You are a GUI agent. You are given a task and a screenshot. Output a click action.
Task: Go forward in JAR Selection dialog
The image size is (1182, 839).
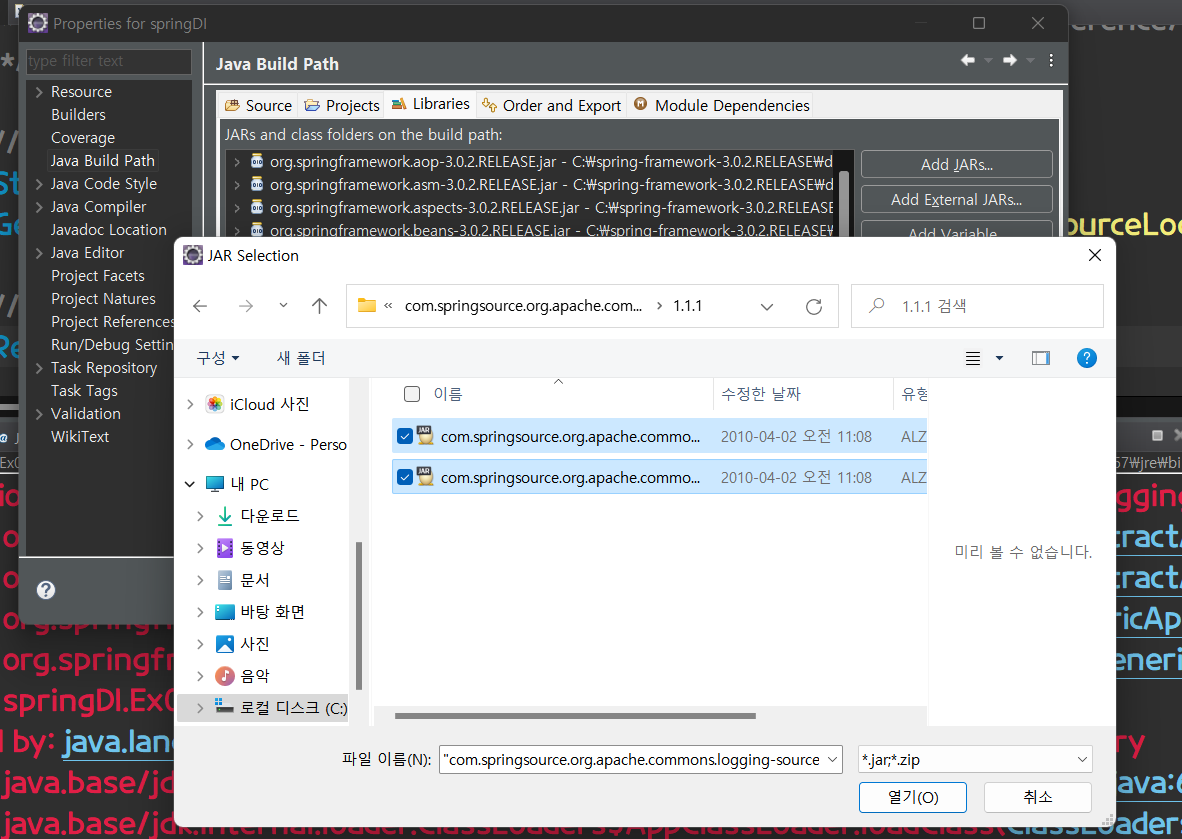(x=246, y=306)
